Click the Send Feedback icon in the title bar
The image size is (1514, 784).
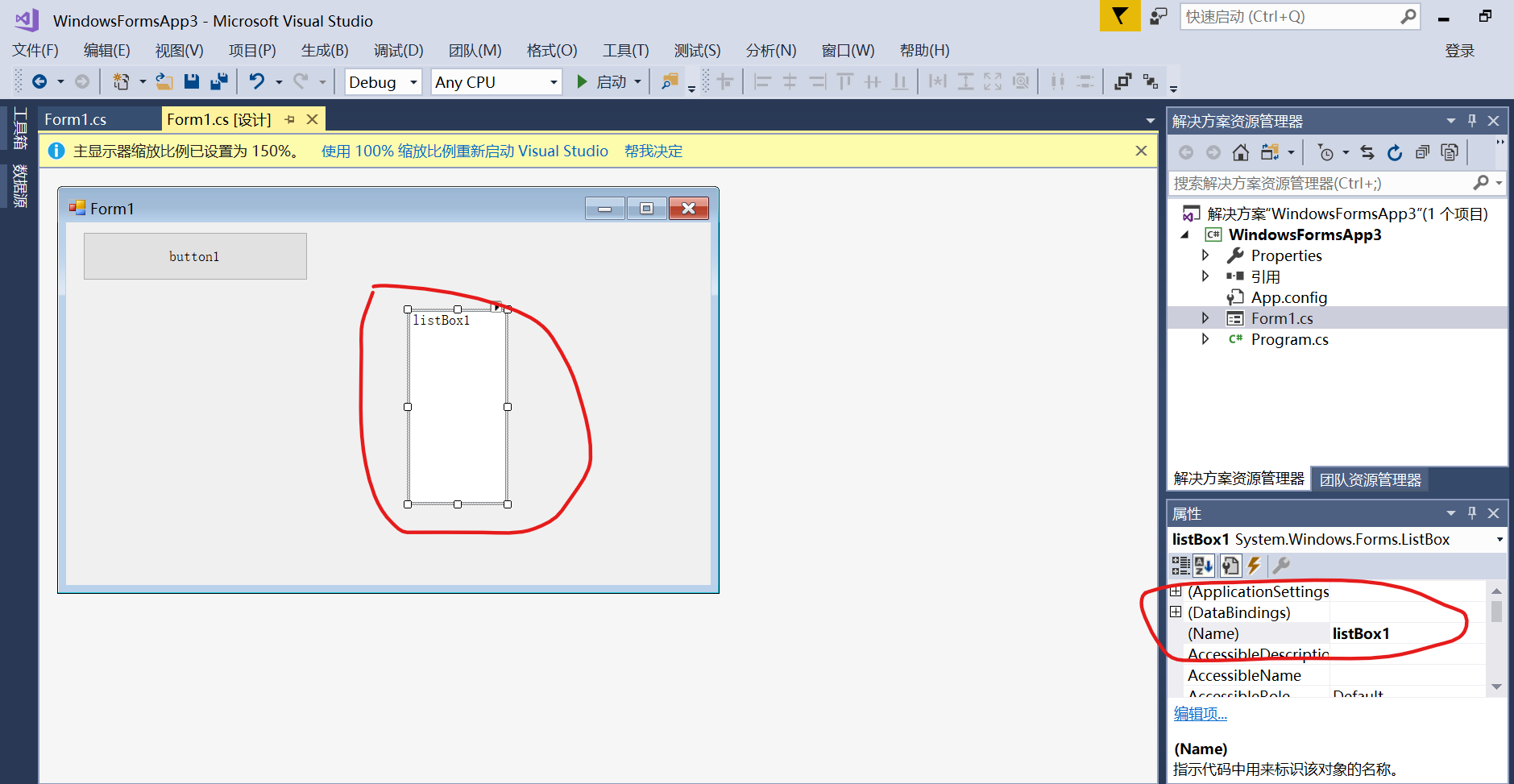(1158, 15)
